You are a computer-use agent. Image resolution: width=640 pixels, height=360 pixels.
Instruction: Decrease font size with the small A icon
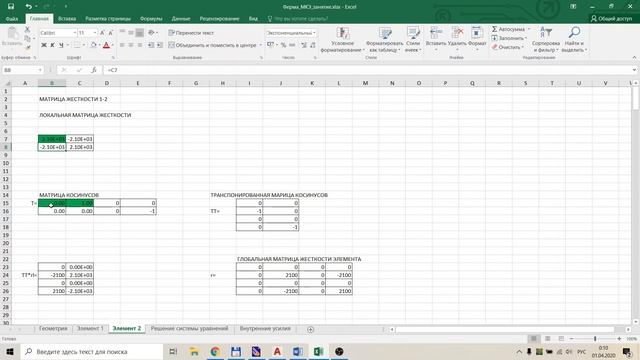click(111, 33)
